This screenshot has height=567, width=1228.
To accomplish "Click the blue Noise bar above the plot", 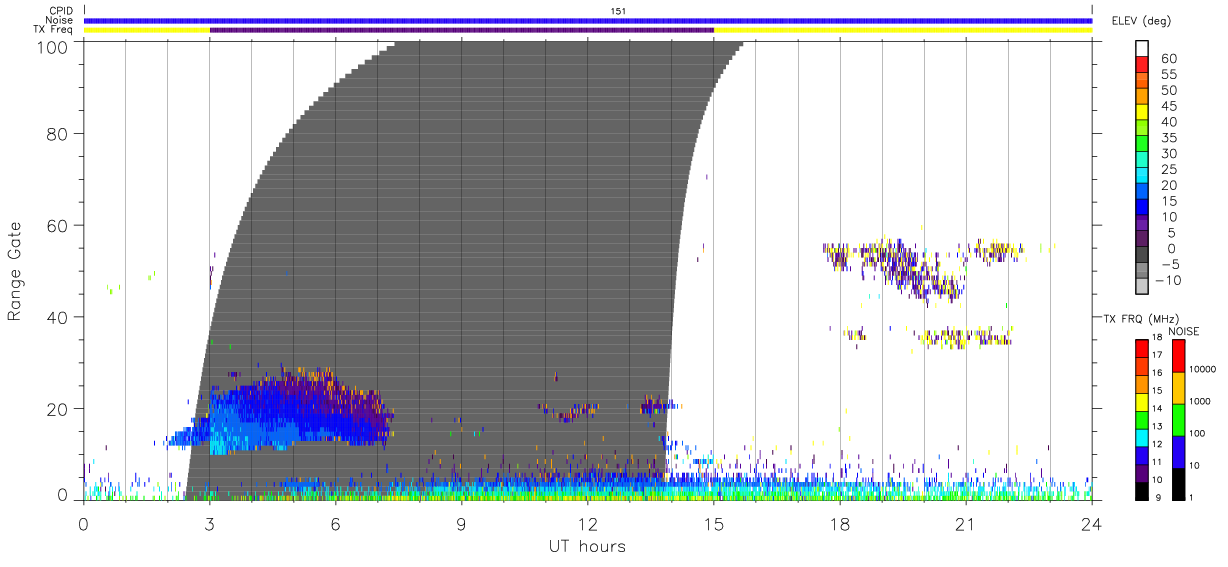I will point(588,20).
